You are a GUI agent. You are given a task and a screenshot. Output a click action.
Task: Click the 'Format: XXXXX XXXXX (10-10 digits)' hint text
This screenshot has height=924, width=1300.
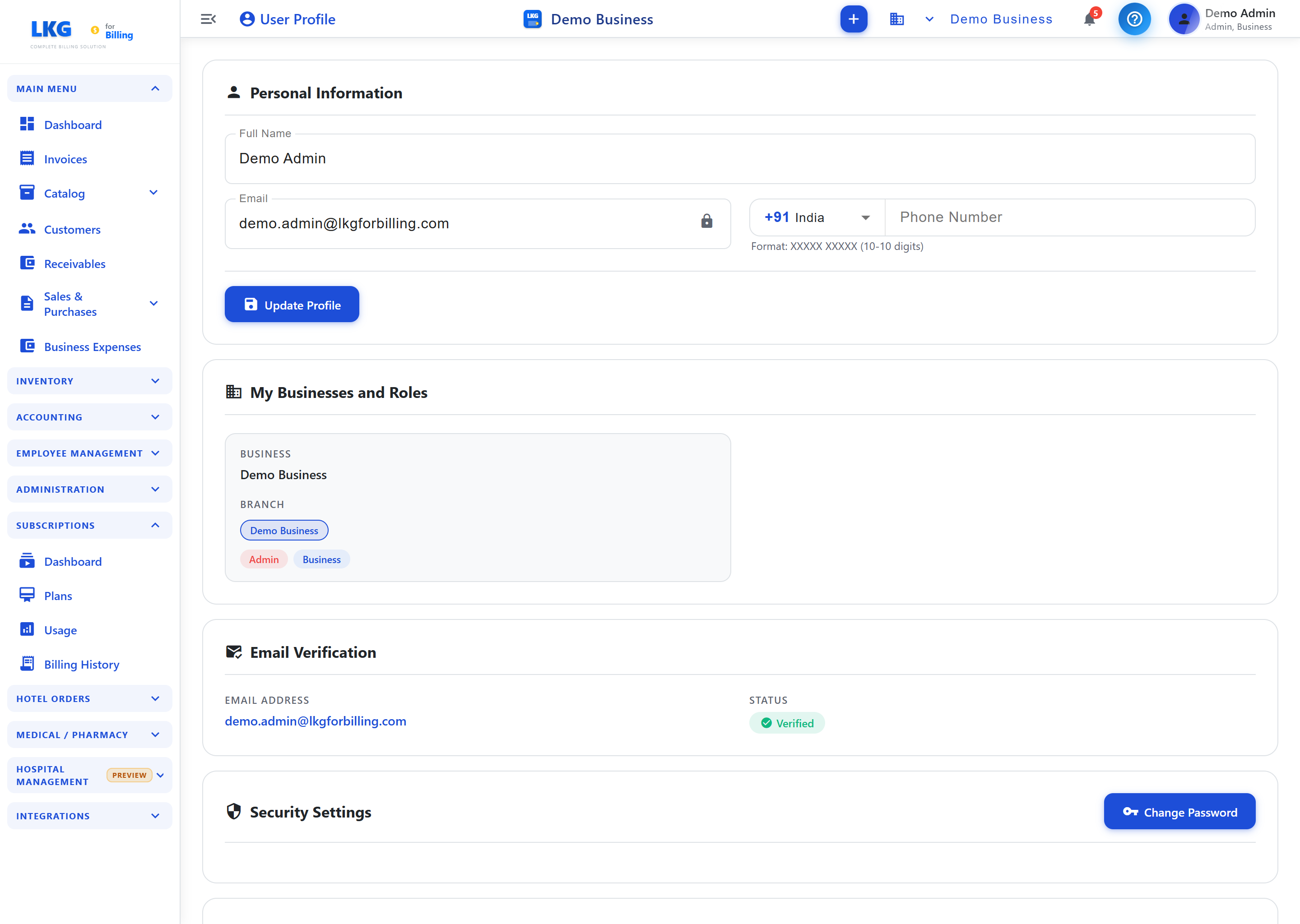coord(837,246)
